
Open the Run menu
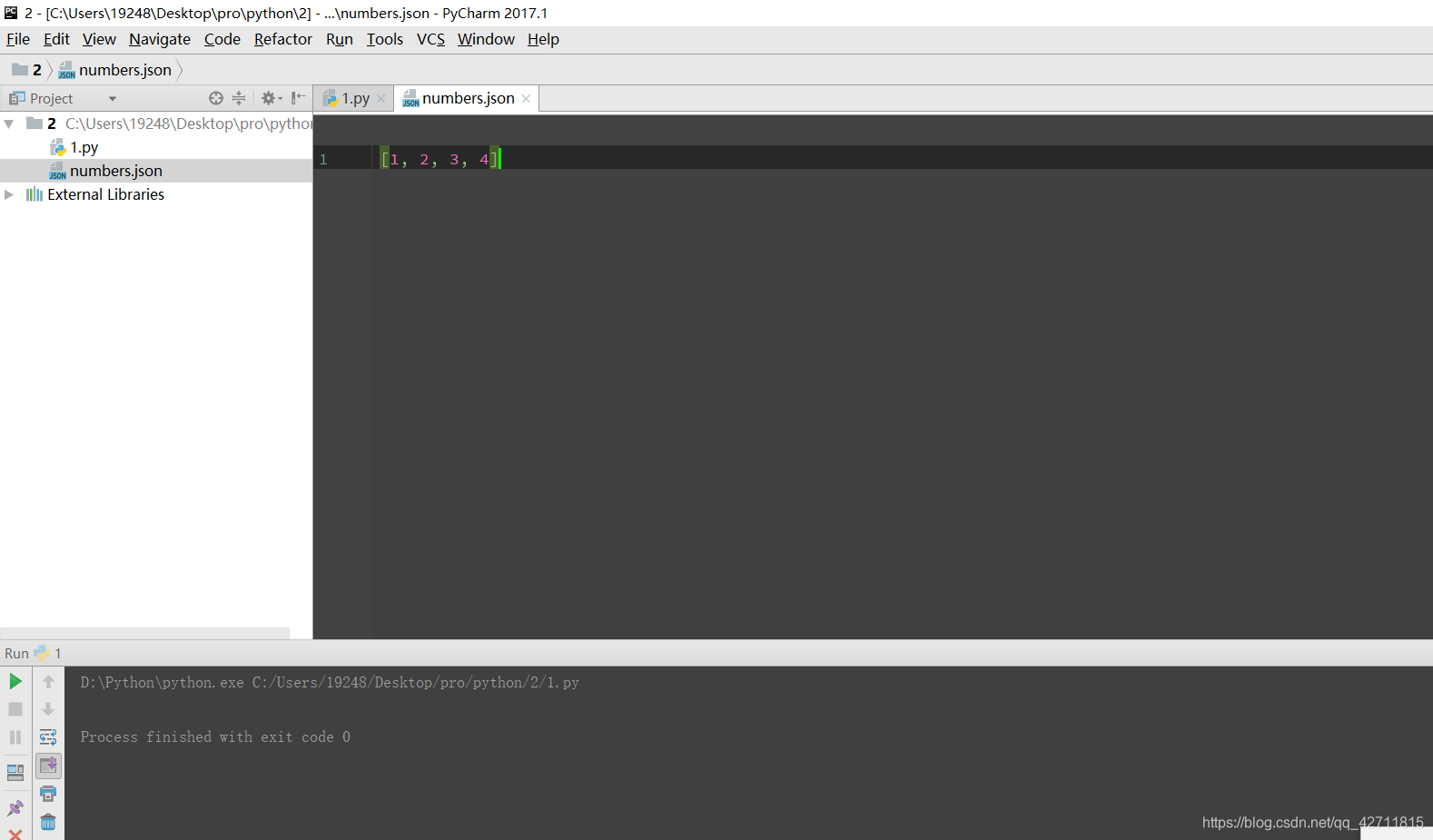(340, 39)
